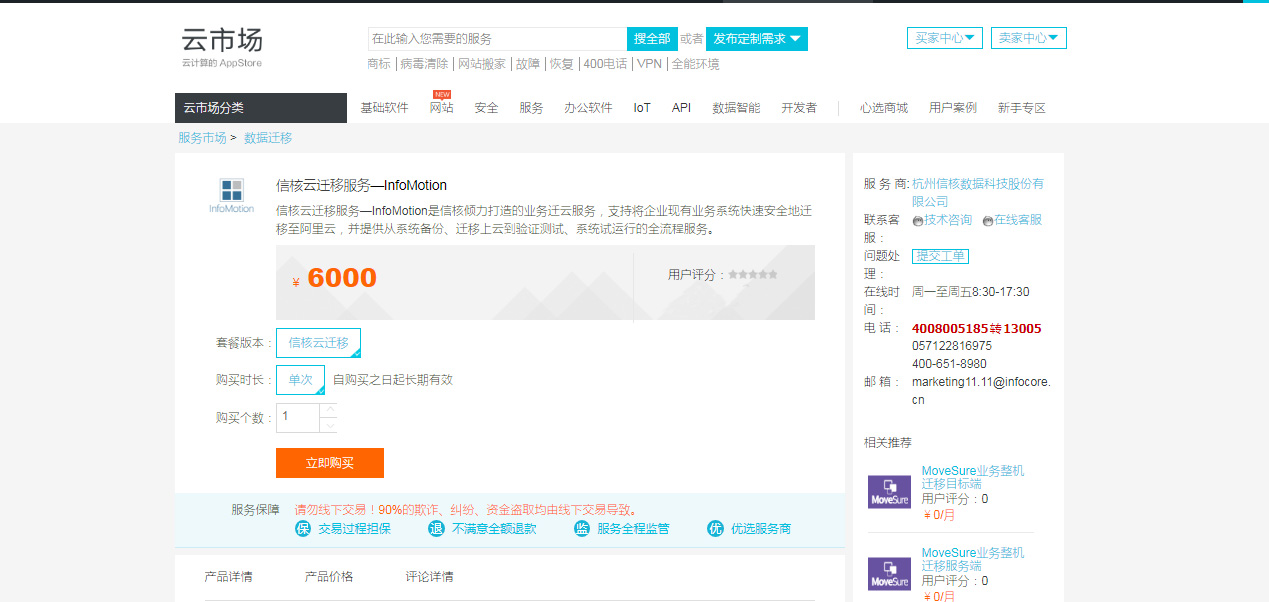1269x602 pixels.
Task: Switch to the 评论详情 tab
Action: (x=429, y=577)
